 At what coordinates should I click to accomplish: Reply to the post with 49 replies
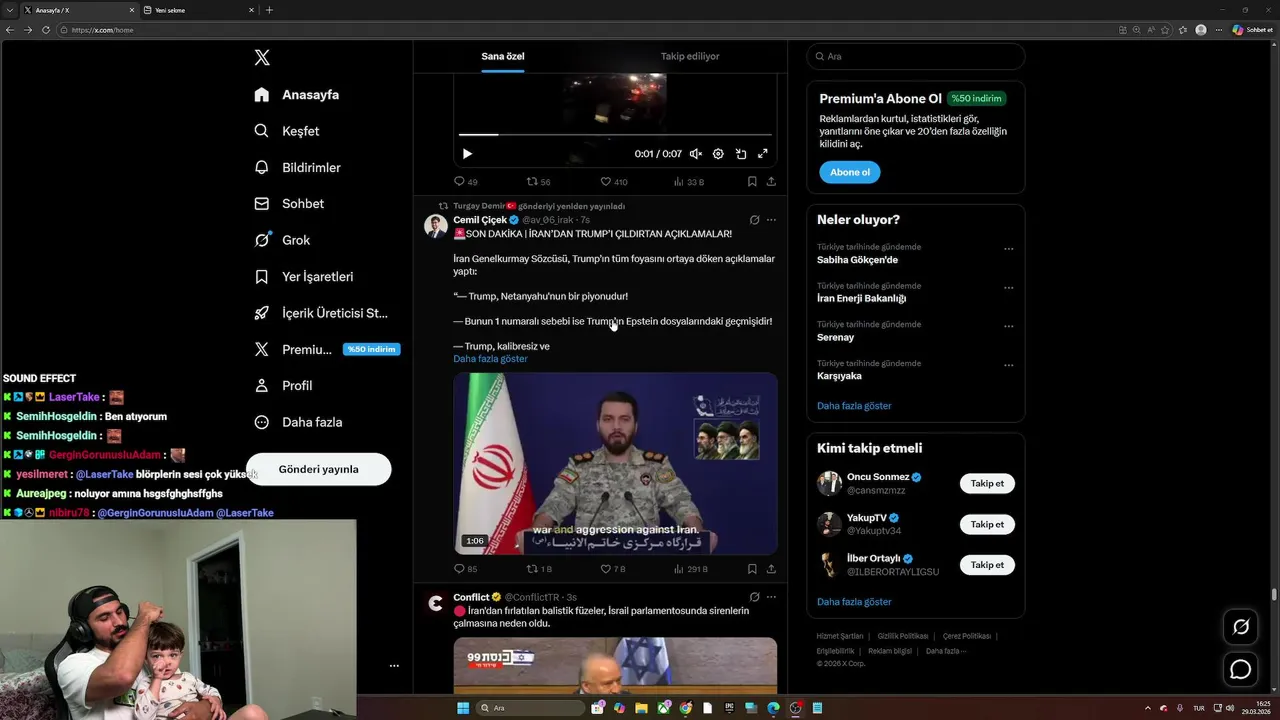click(465, 182)
